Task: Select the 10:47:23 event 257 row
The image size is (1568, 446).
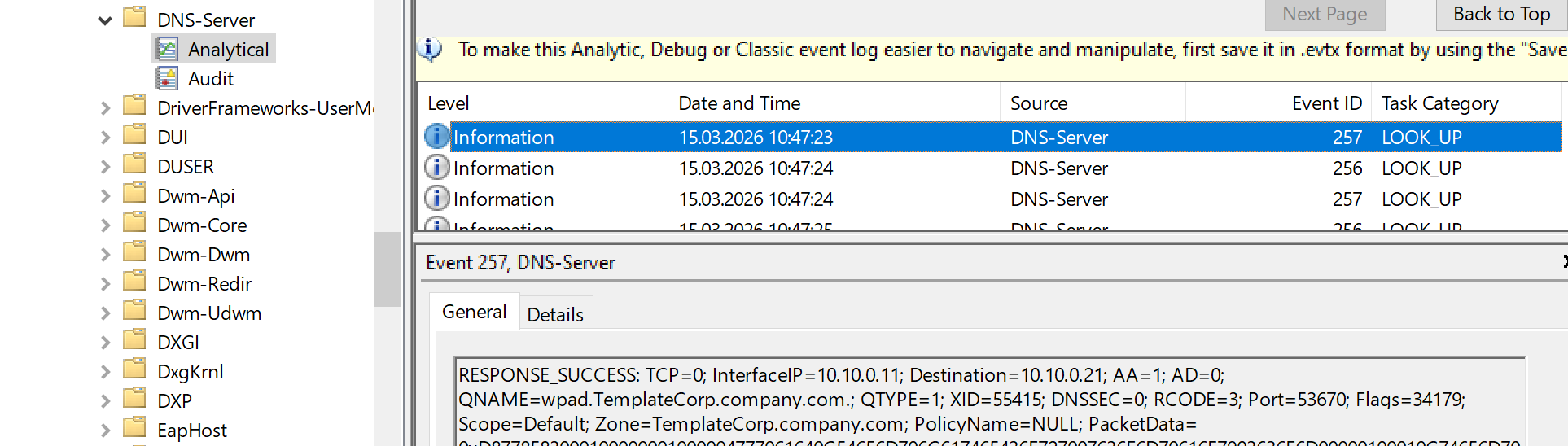Action: click(x=992, y=138)
